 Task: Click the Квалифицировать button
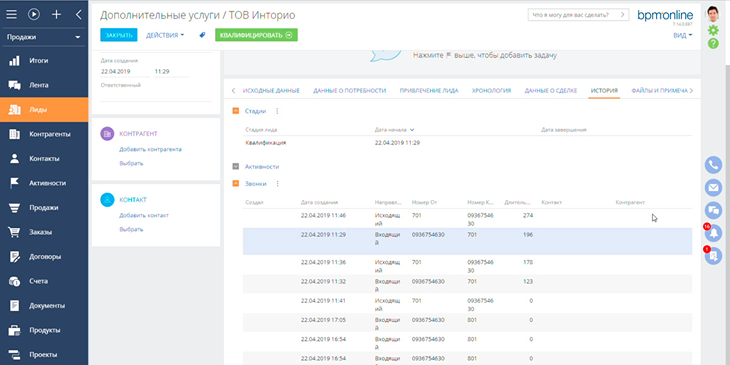point(256,35)
